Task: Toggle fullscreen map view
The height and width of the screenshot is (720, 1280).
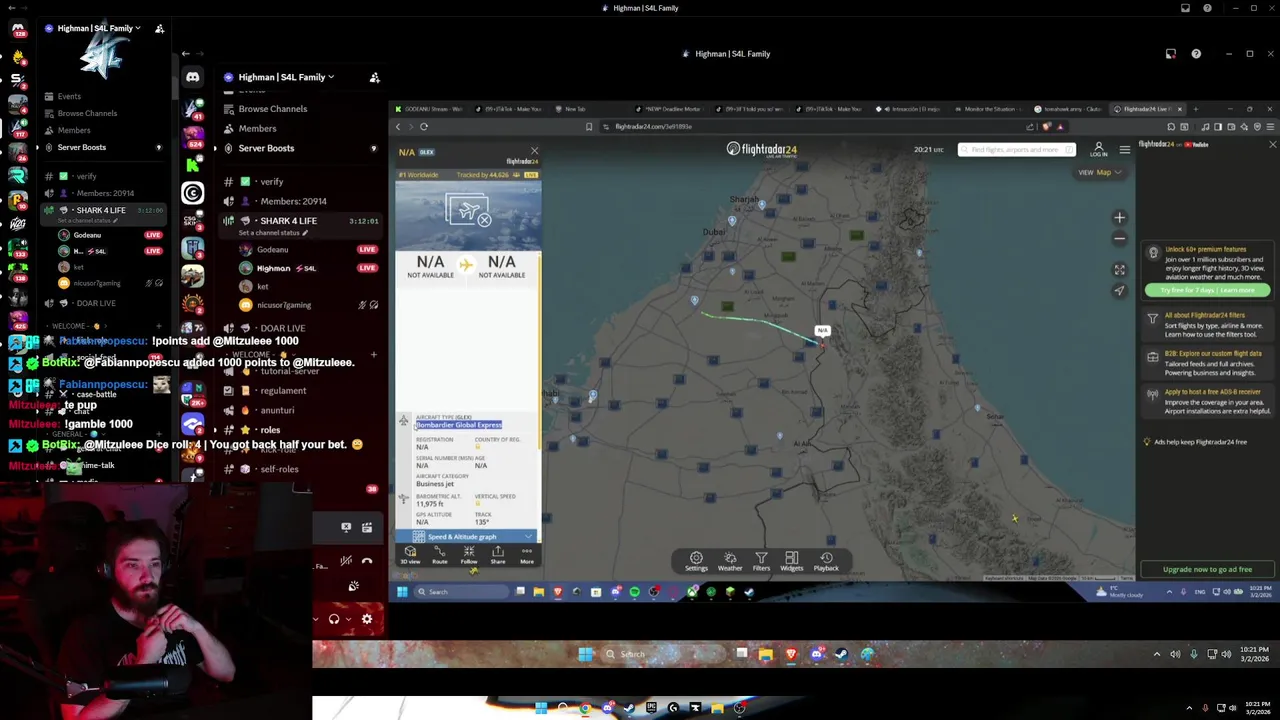Action: [x=1119, y=270]
